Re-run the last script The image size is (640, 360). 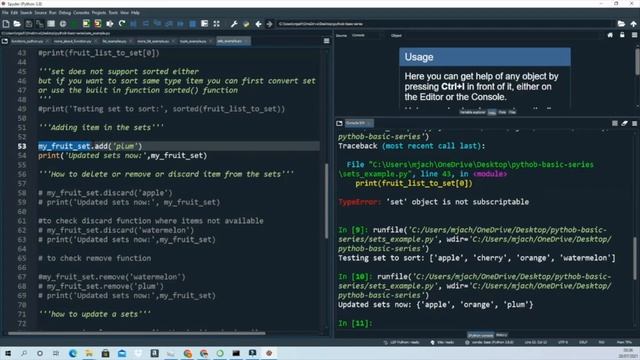click(x=122, y=24)
